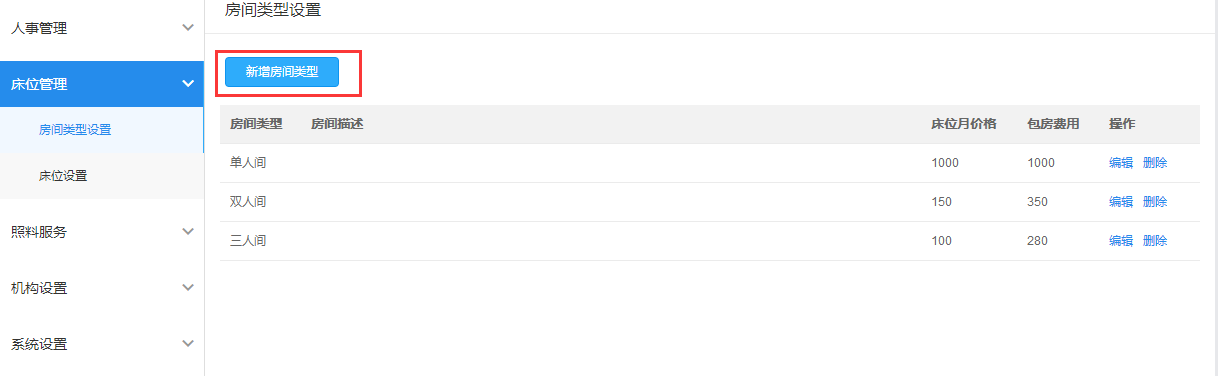Open the 照料服务 sidebar menu

pos(102,232)
